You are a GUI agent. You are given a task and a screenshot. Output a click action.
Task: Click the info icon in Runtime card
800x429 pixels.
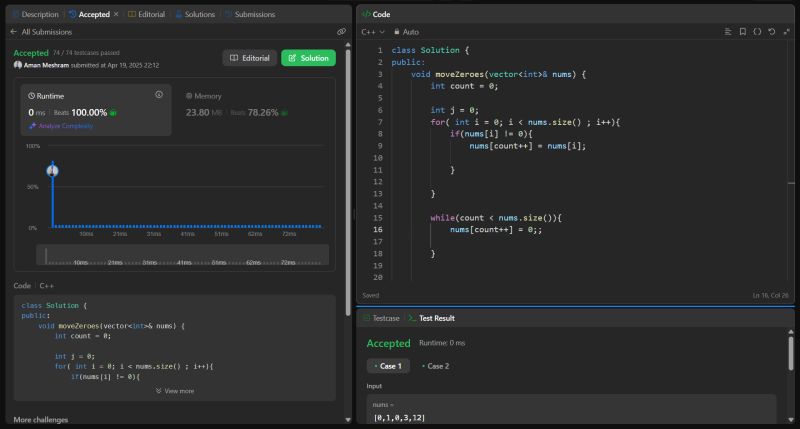159,95
